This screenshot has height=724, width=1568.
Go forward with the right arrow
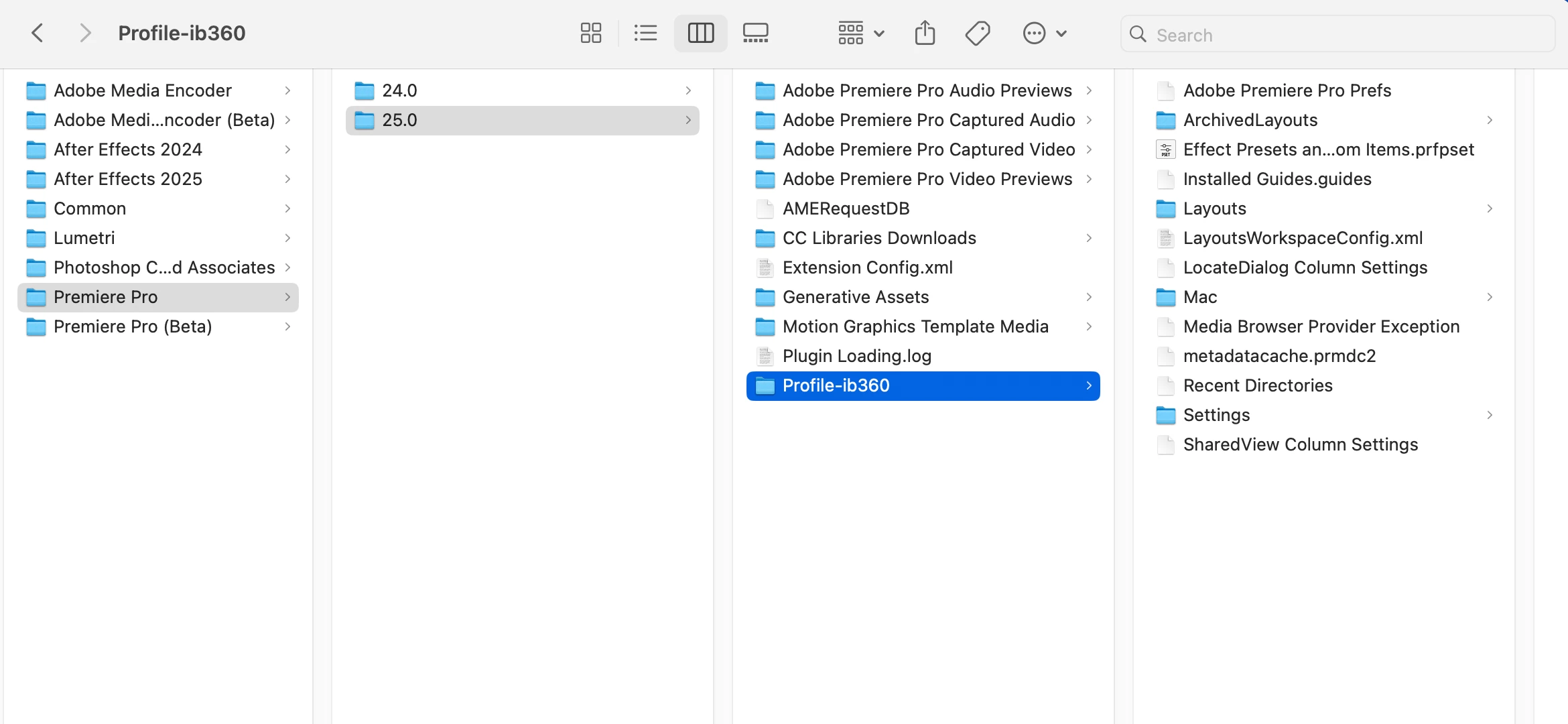pyautogui.click(x=84, y=33)
